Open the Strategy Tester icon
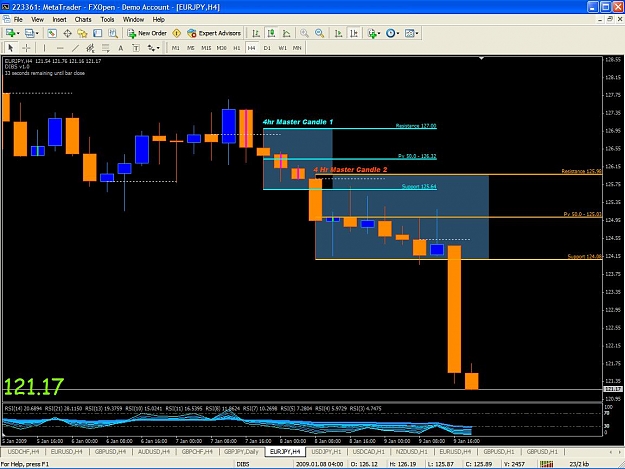 coord(113,33)
